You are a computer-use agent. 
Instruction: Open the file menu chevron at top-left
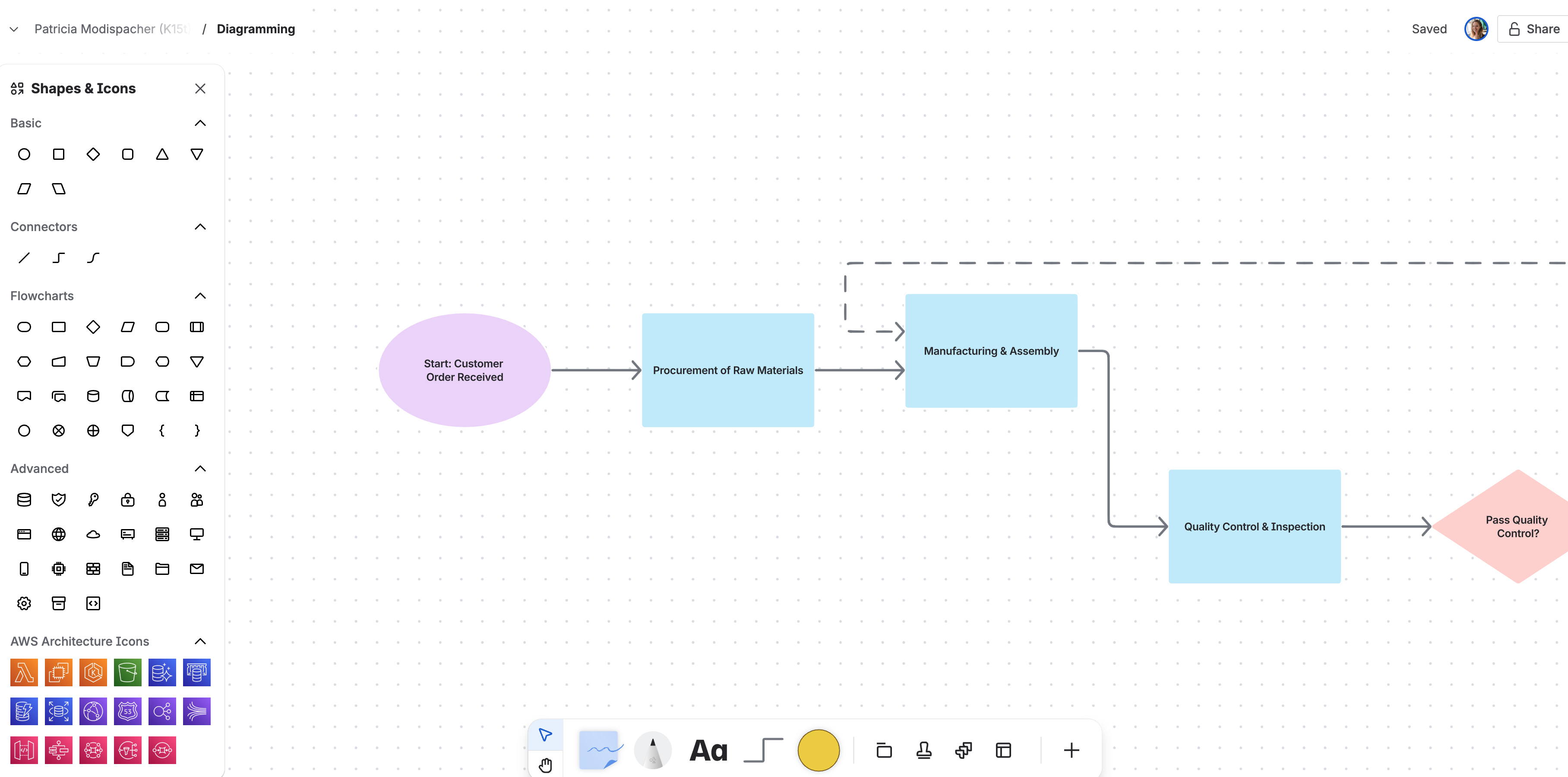14,29
